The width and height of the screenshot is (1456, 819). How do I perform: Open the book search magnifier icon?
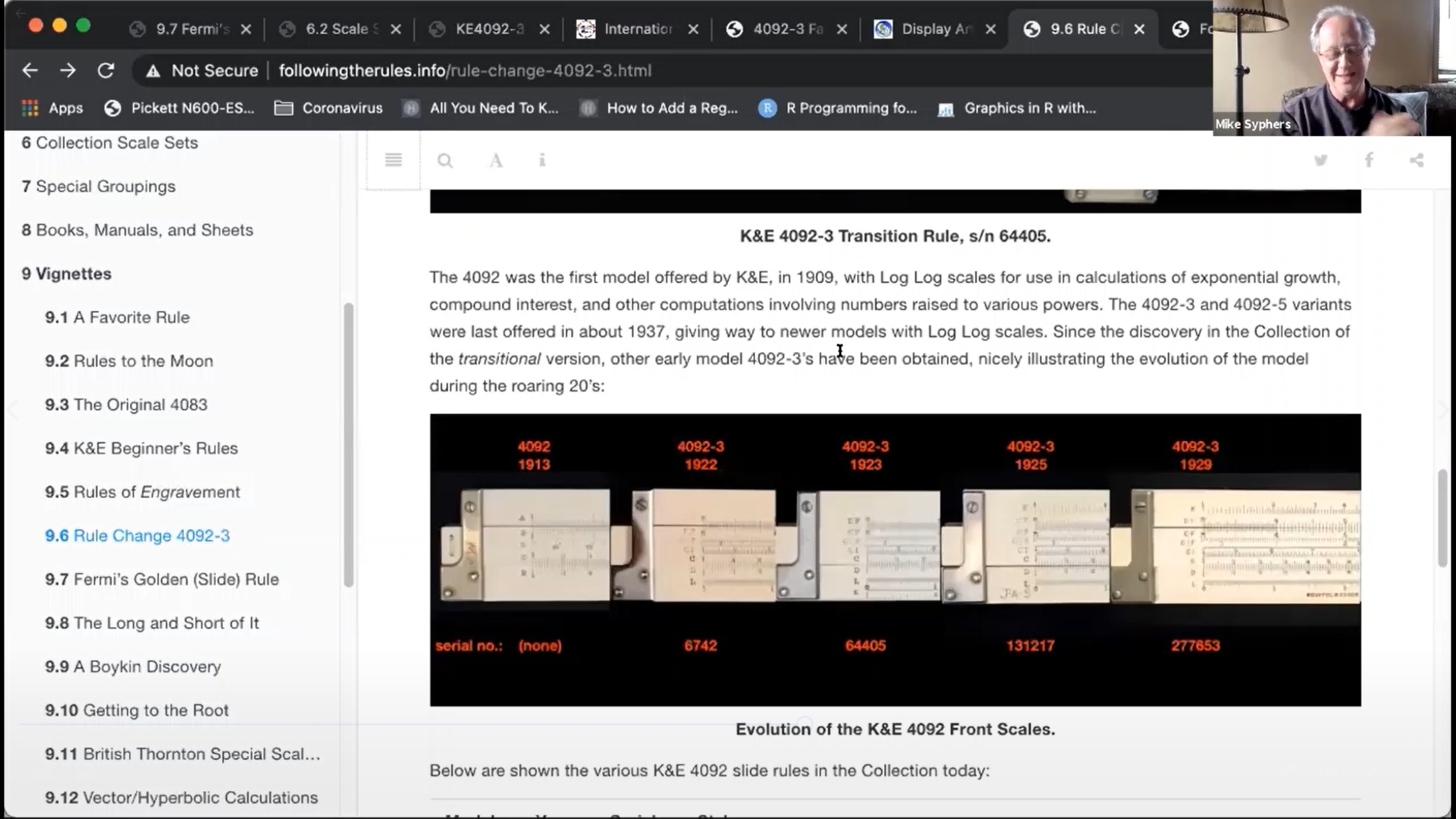pos(445,160)
